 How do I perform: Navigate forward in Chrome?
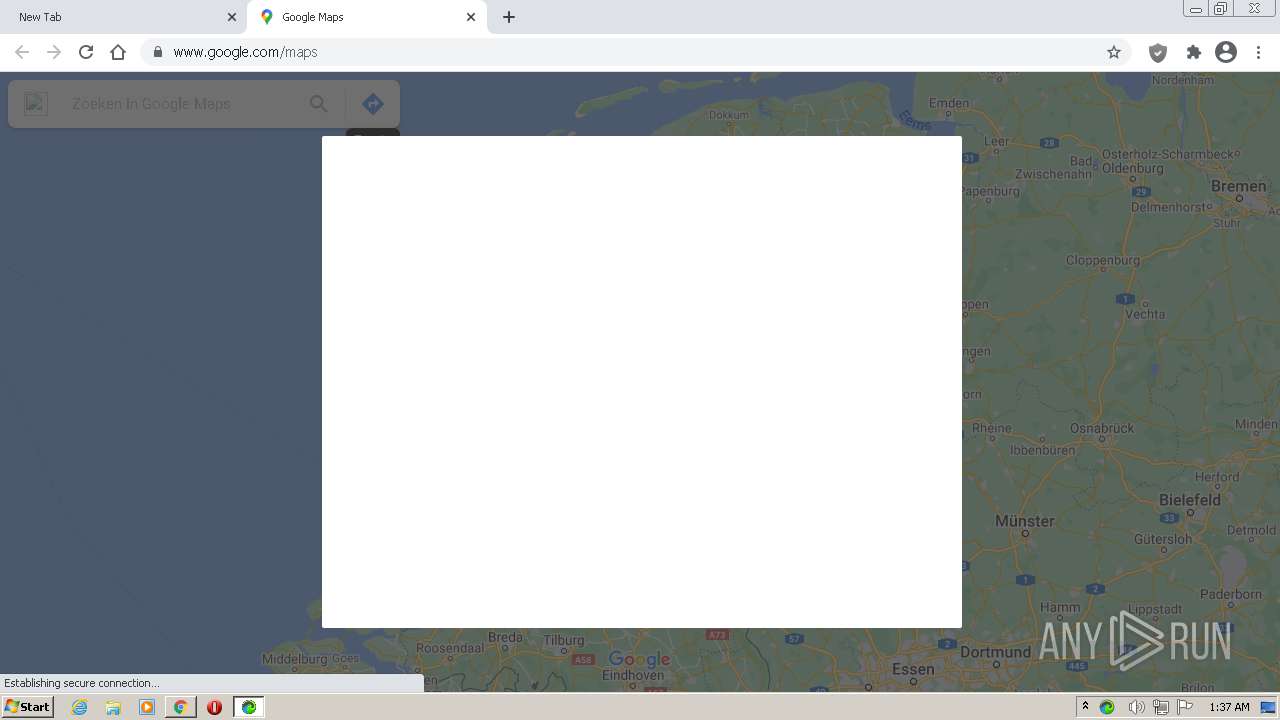54,52
